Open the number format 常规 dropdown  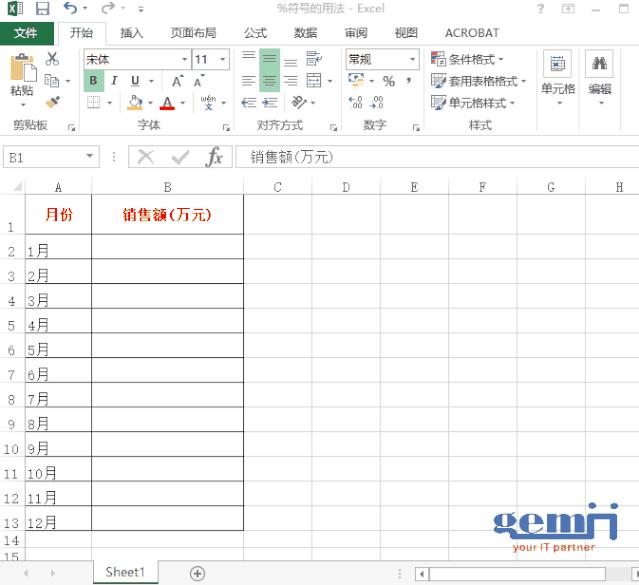412,60
